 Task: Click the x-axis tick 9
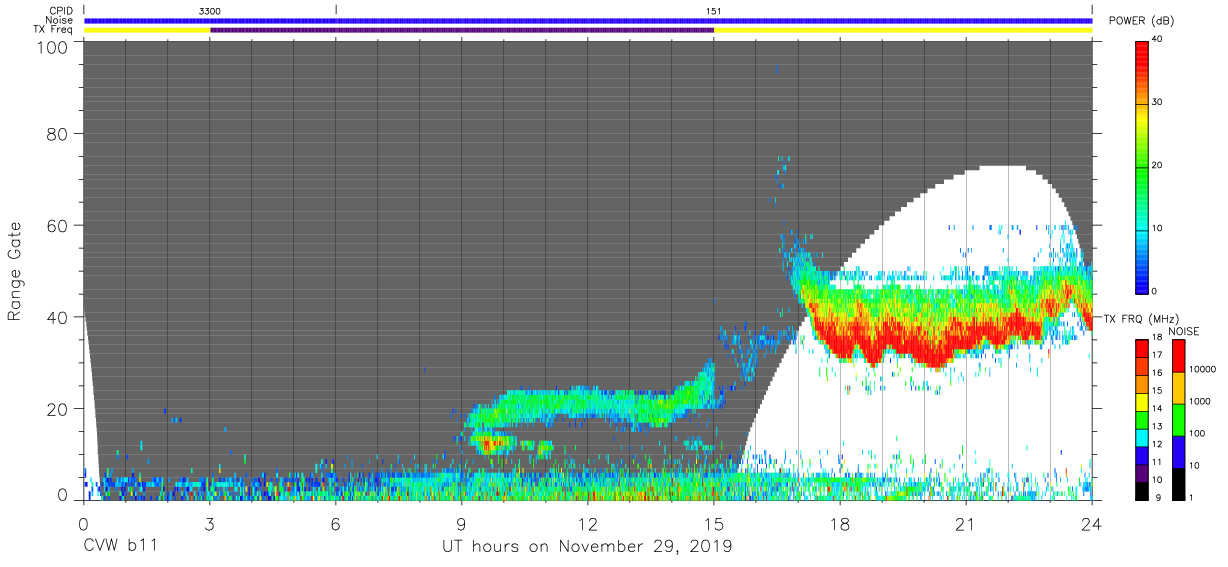pos(462,523)
